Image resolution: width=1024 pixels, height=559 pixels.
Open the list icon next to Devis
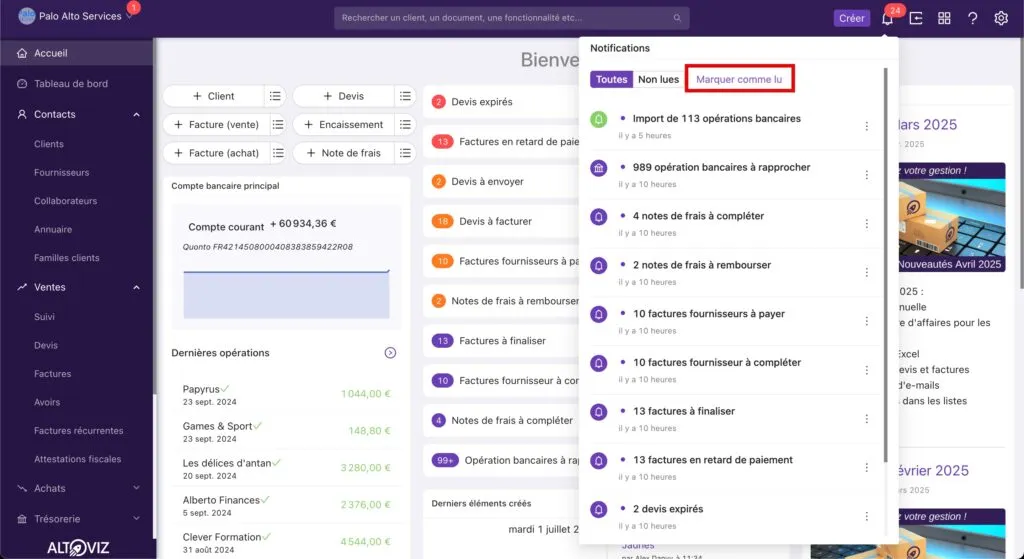pyautogui.click(x=405, y=96)
